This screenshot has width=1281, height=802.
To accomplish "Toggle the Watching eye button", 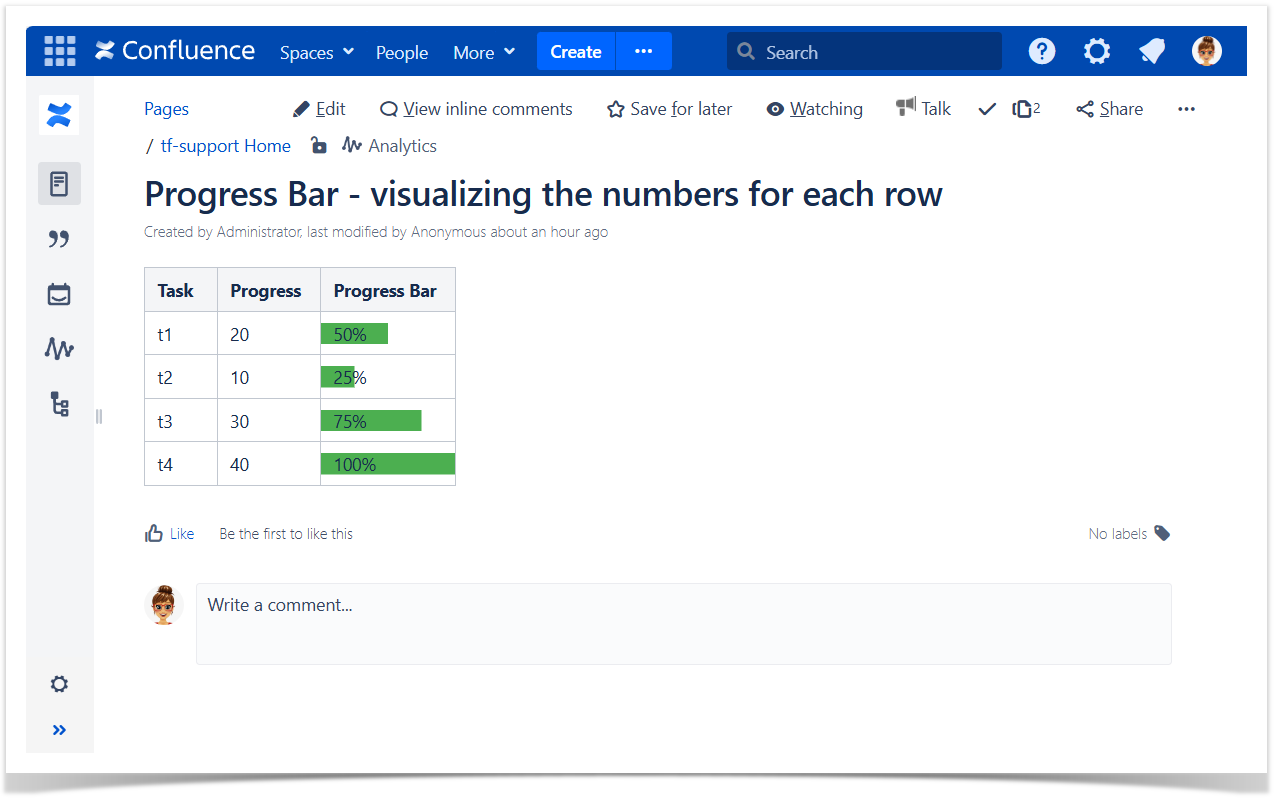I will point(814,109).
